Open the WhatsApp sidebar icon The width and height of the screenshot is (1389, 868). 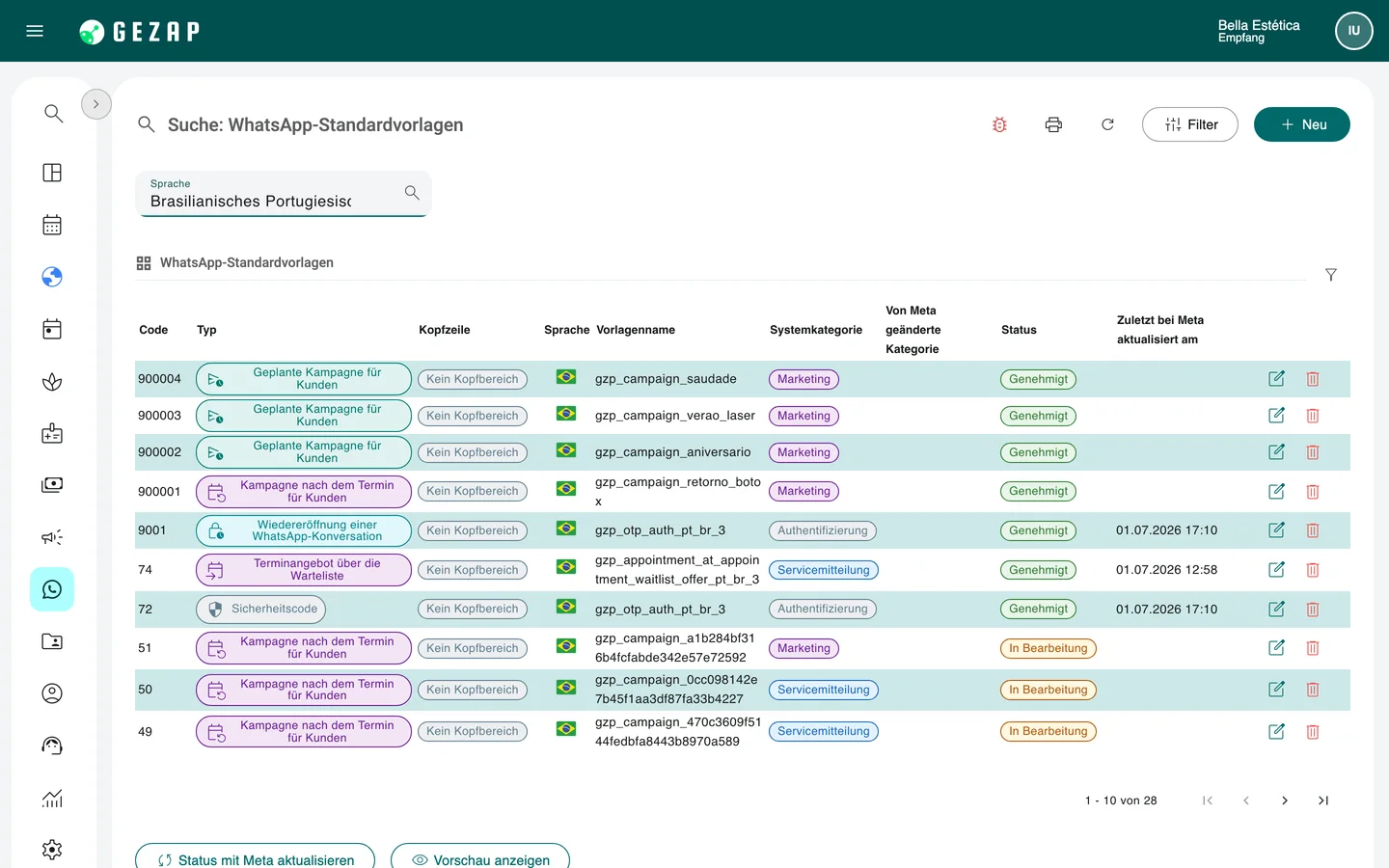[x=52, y=589]
